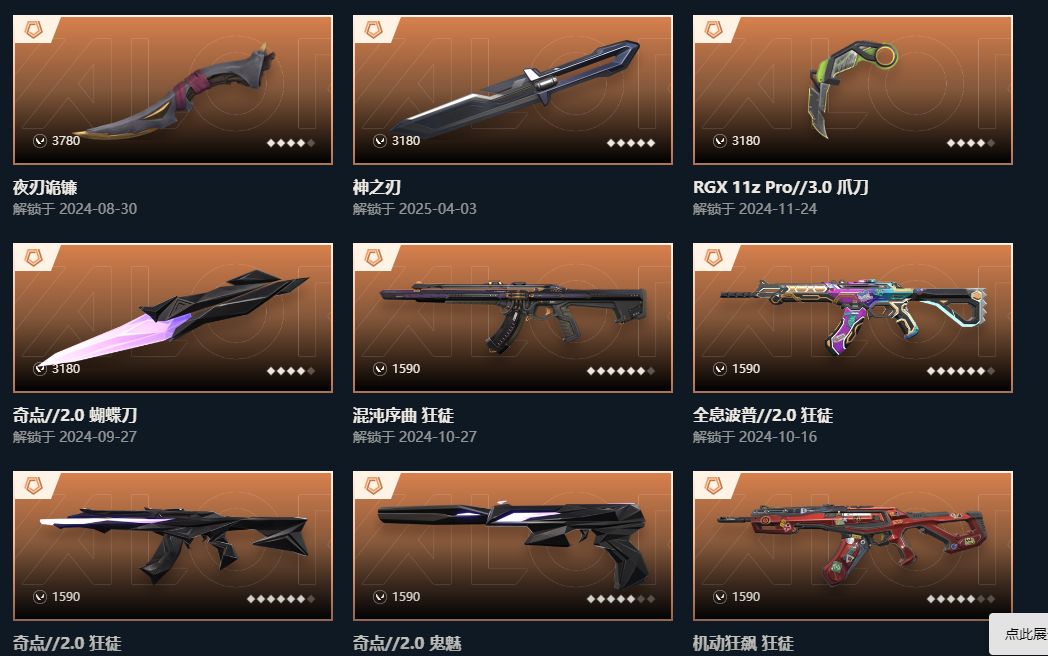Viewport: 1048px width, 656px height.
Task: Click the badge icon on 神之刃 card
Action: pos(374,29)
